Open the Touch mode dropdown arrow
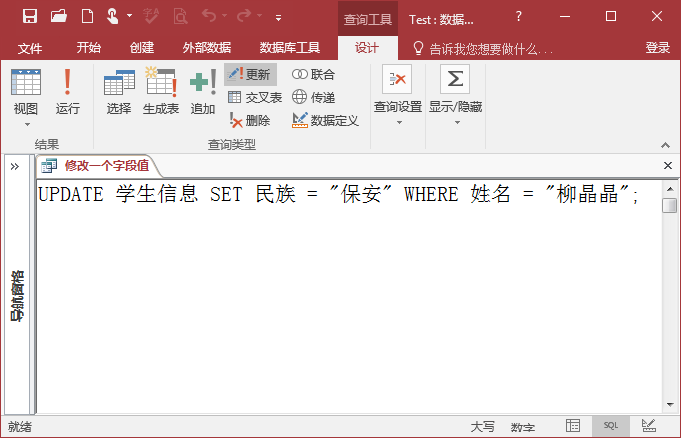Screen dimensions: 681x438 (x=129, y=16)
